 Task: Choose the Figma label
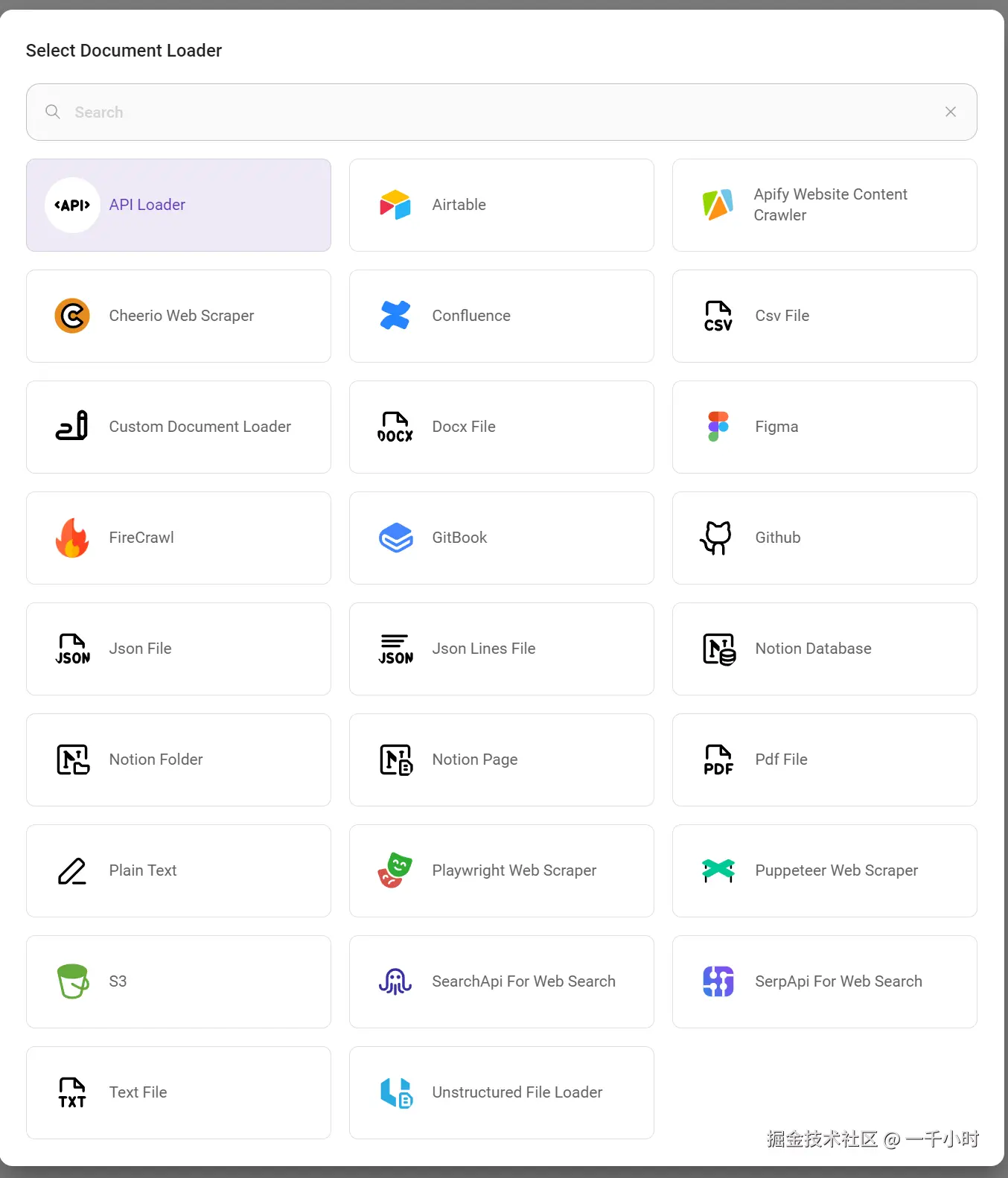[776, 427]
